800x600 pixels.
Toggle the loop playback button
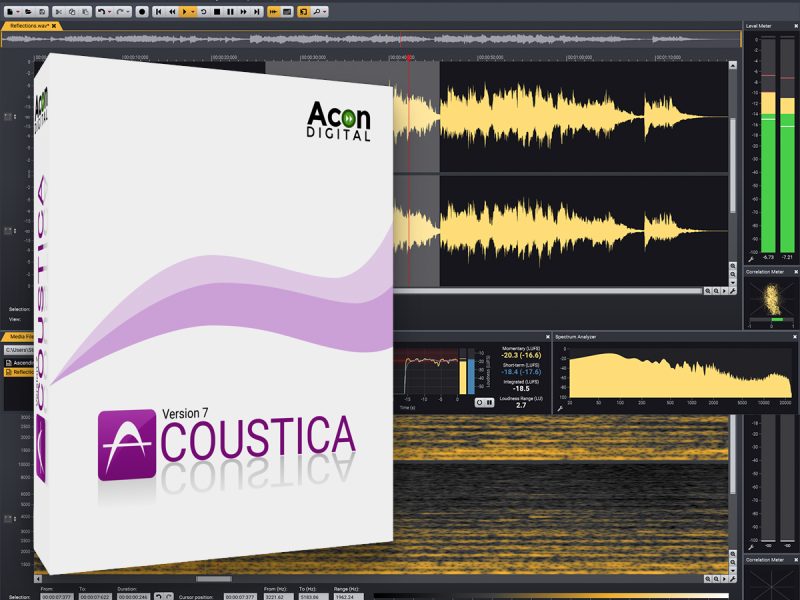[x=203, y=11]
